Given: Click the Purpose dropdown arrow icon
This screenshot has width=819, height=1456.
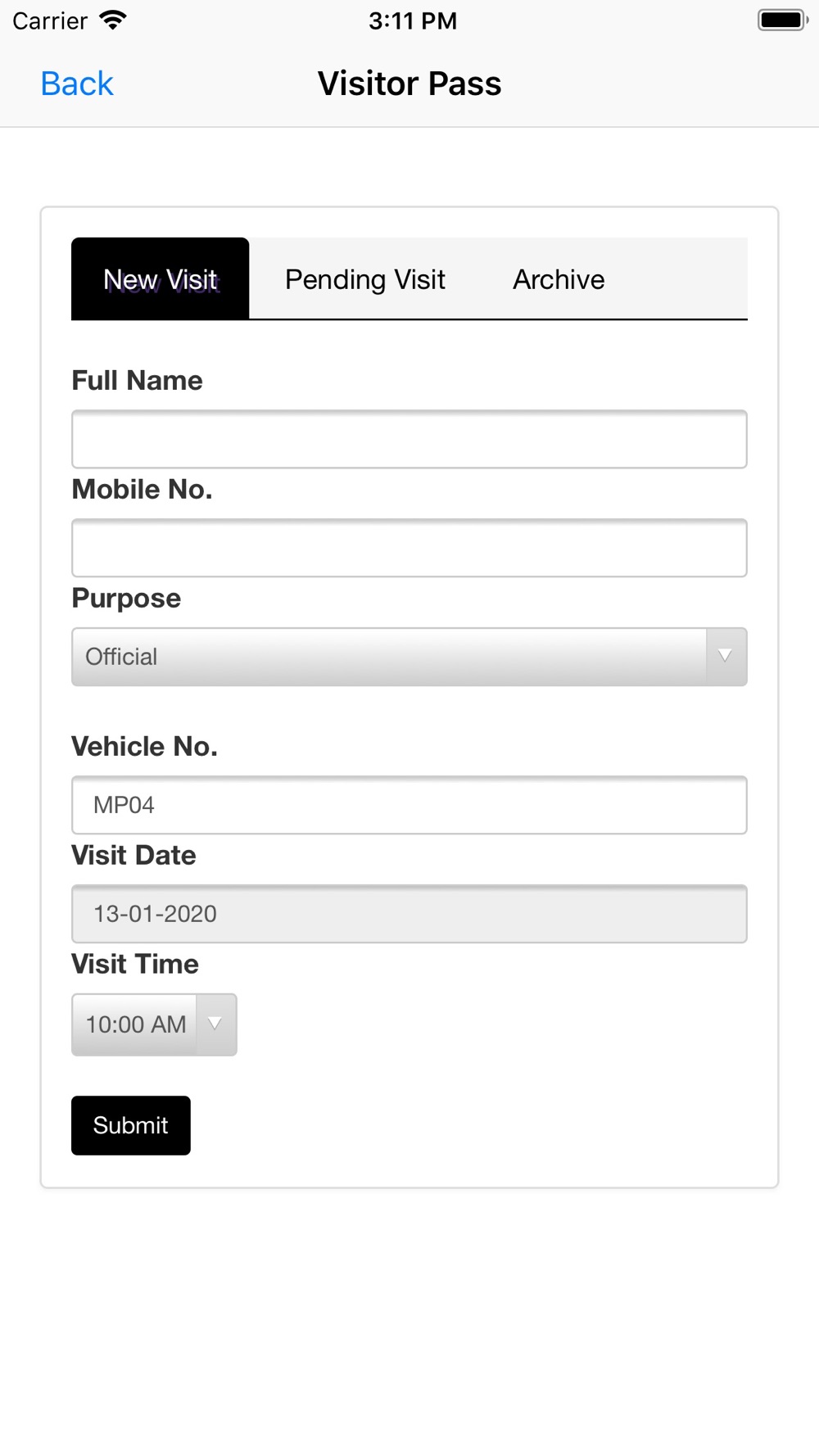Looking at the screenshot, I should coord(725,656).
